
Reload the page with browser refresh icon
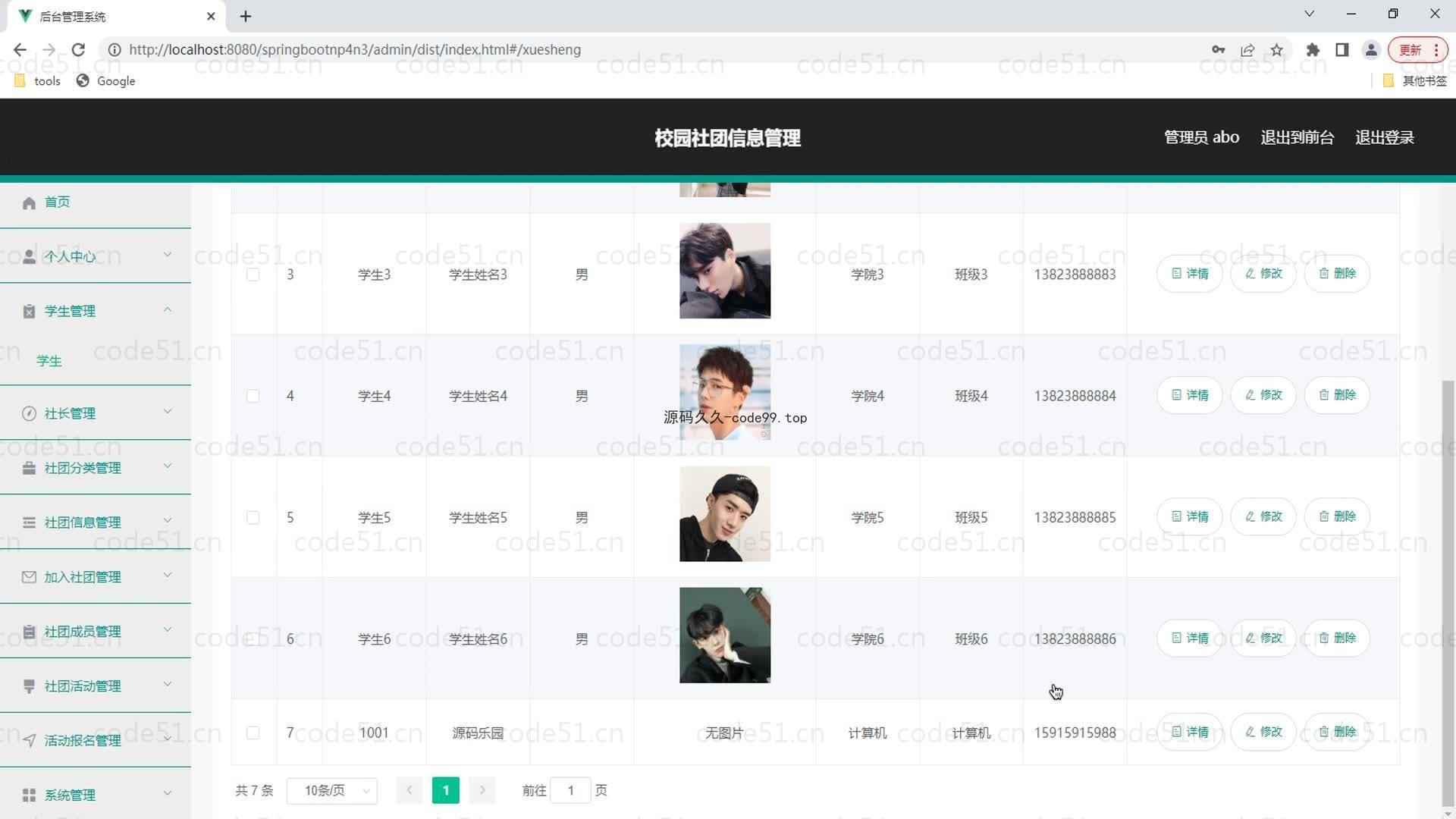click(x=78, y=50)
